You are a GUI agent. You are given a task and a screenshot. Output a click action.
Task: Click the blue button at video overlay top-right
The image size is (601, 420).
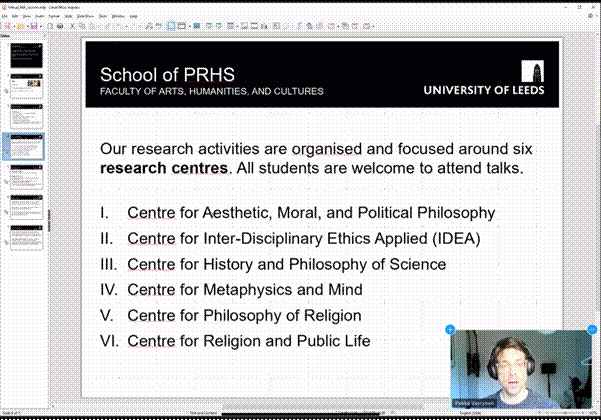click(593, 329)
